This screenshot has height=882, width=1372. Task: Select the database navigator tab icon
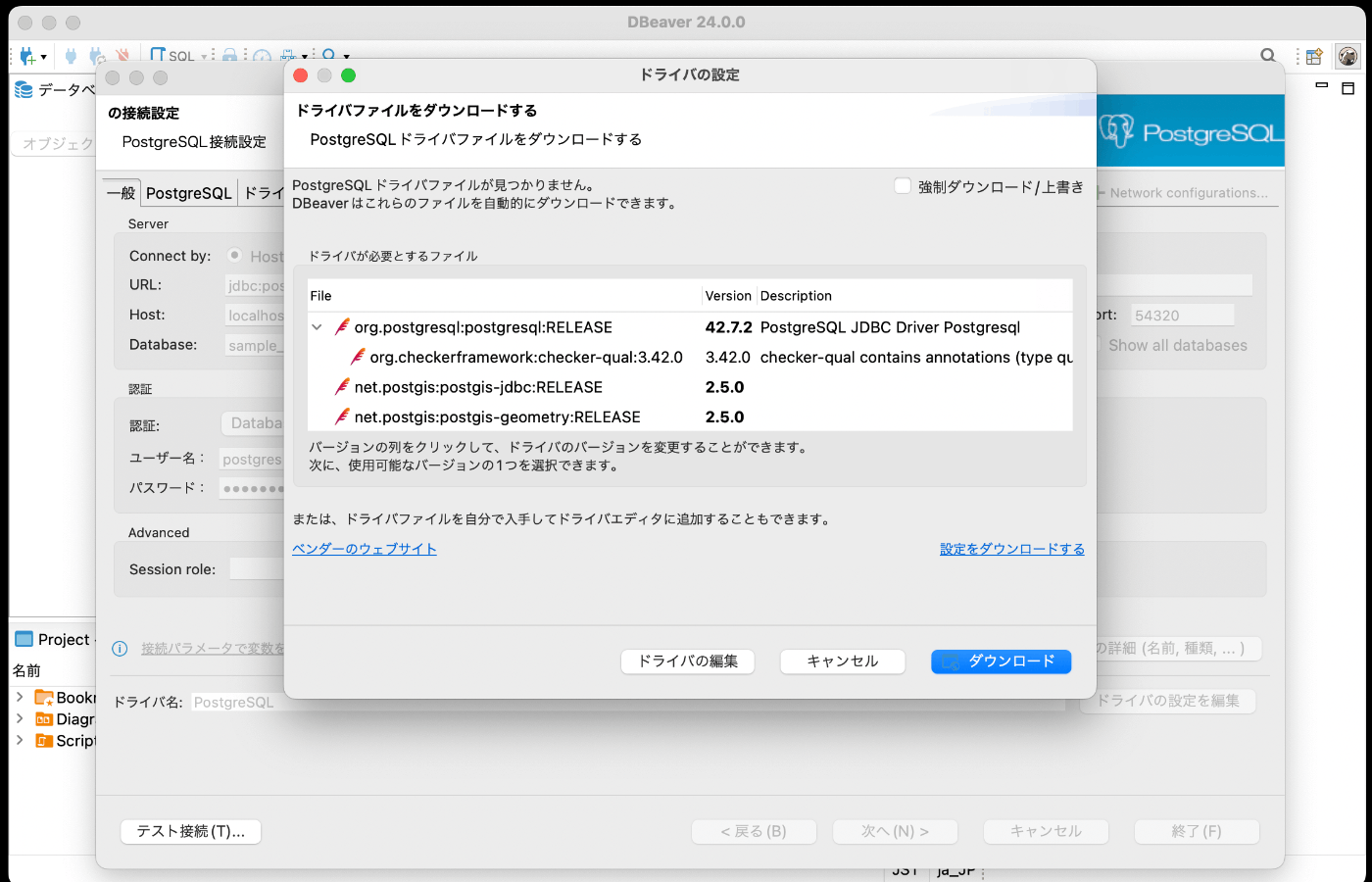[24, 90]
